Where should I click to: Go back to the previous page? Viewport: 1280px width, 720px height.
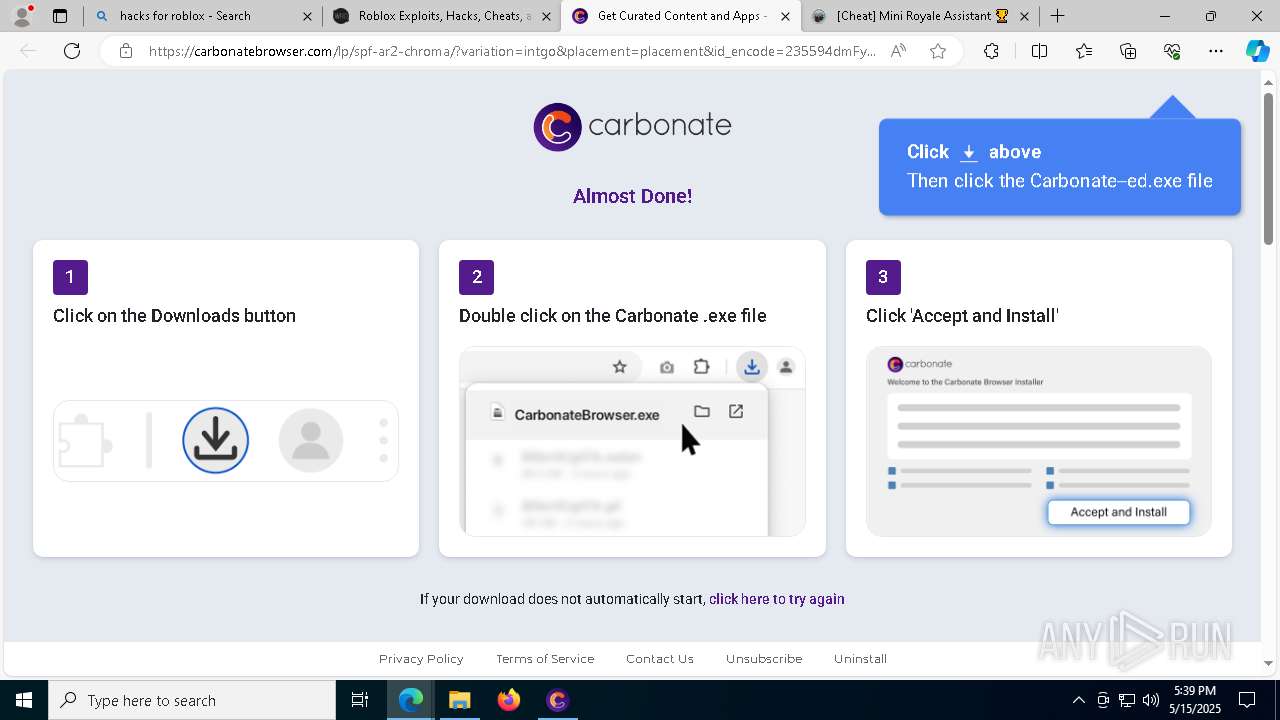tap(28, 51)
